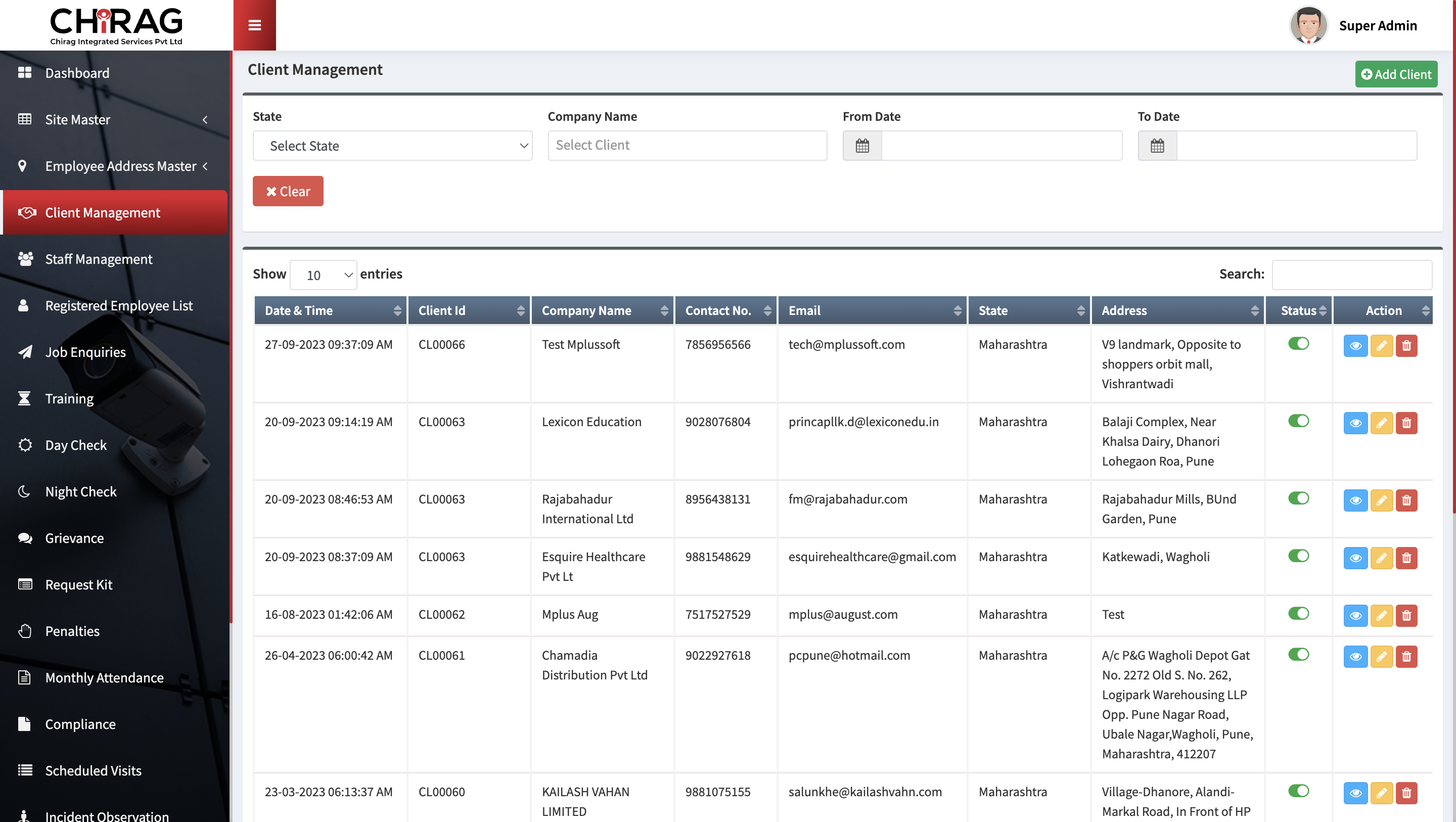Screen dimensions: 1456x822
Task: Edit the Lexicon Education client
Action: click(1381, 423)
